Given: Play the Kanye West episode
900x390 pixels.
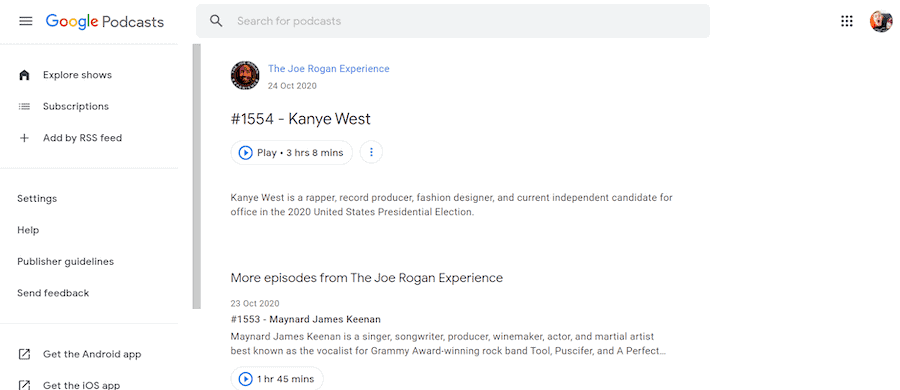Looking at the screenshot, I should click(292, 153).
